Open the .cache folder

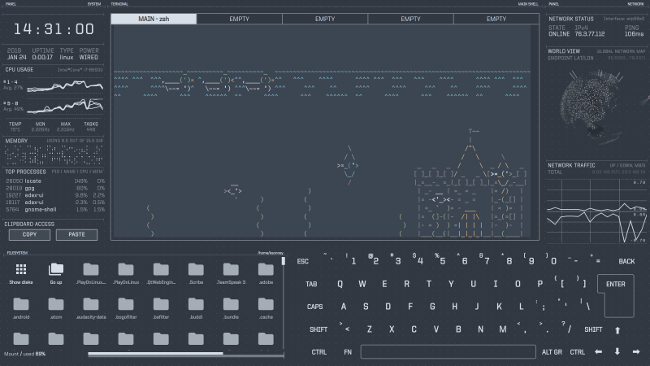266,305
